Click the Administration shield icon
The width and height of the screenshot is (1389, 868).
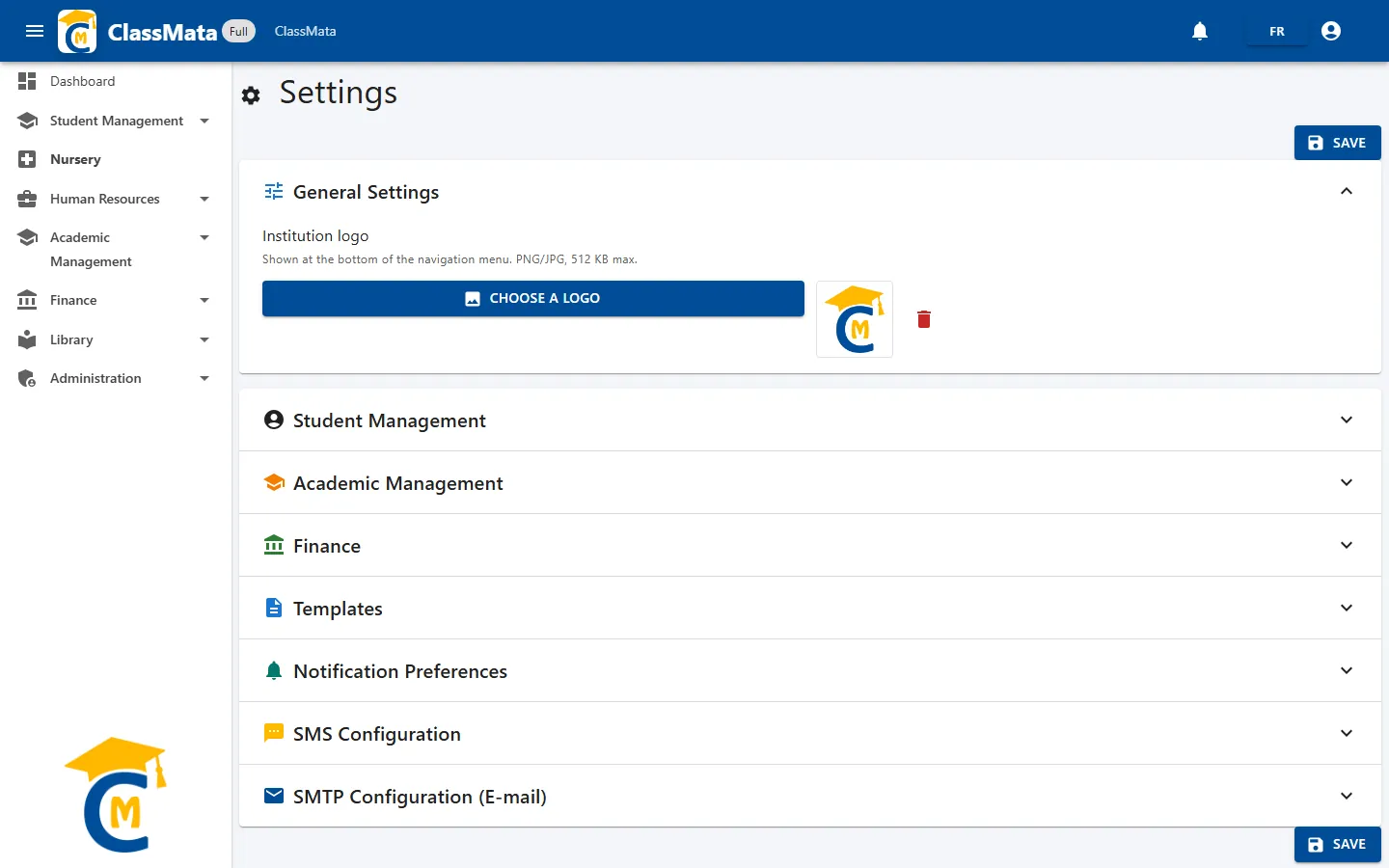[27, 378]
